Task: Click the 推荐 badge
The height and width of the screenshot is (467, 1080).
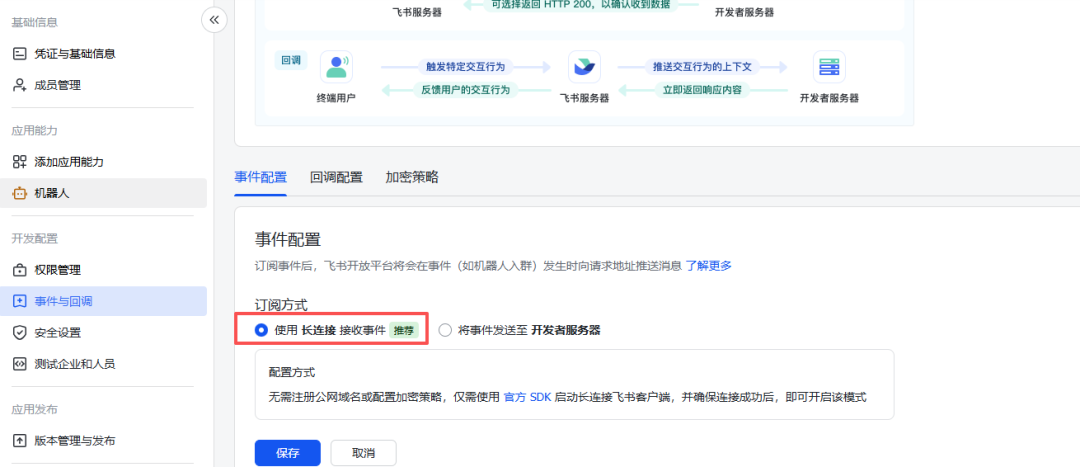Action: 404,330
